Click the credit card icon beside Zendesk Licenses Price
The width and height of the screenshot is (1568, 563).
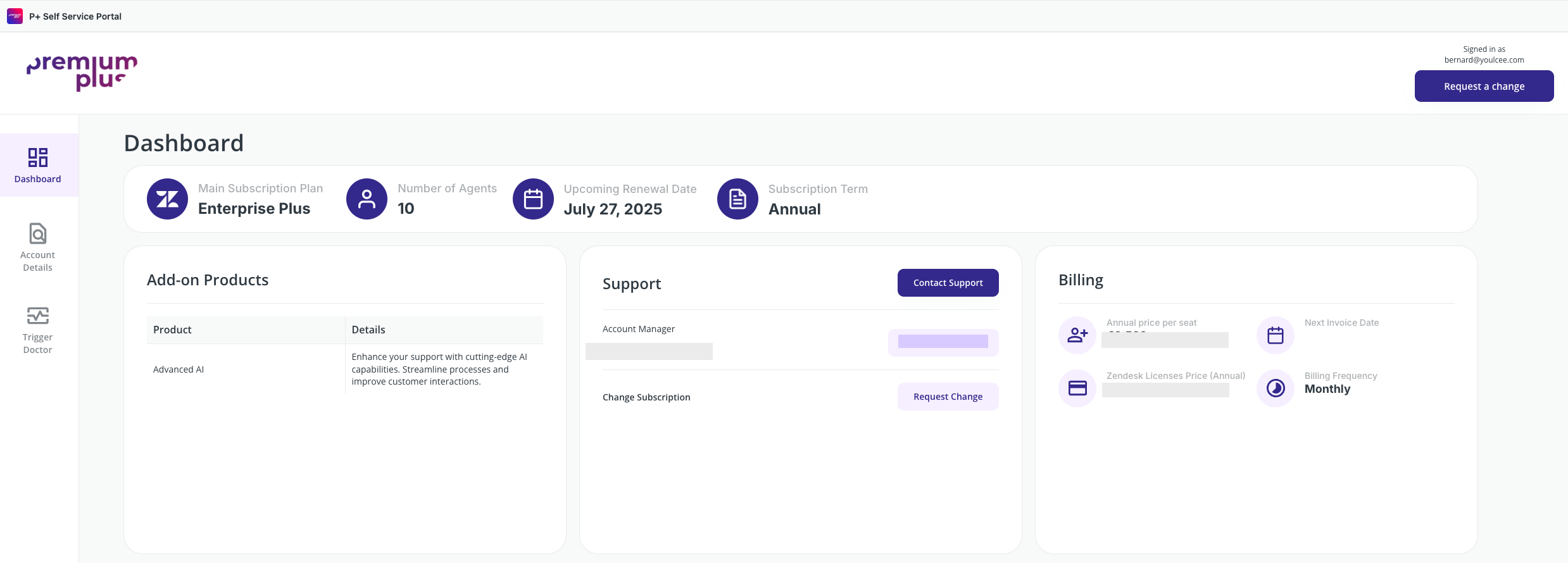(x=1077, y=388)
